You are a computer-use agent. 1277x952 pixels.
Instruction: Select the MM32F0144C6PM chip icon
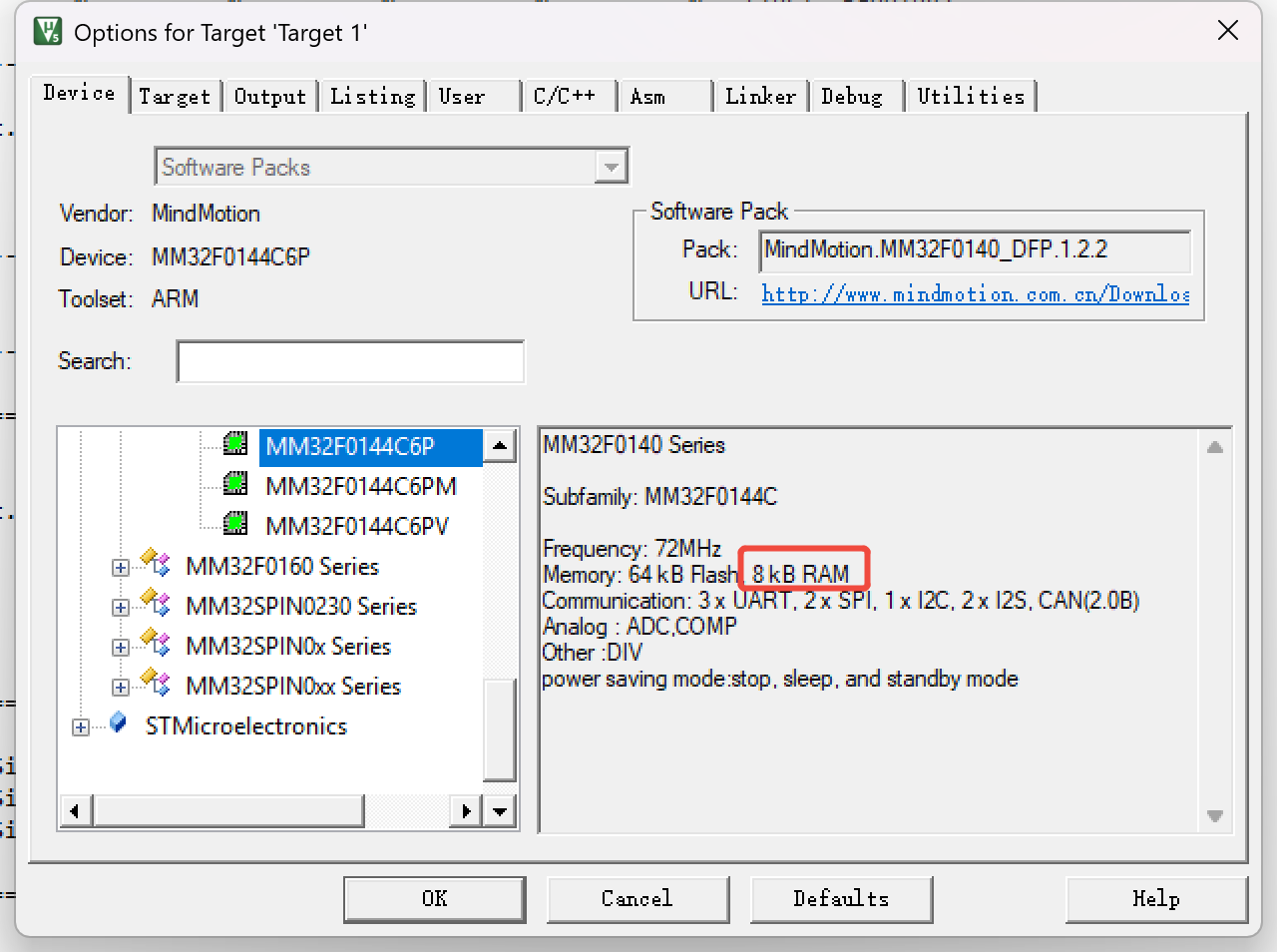[x=235, y=484]
